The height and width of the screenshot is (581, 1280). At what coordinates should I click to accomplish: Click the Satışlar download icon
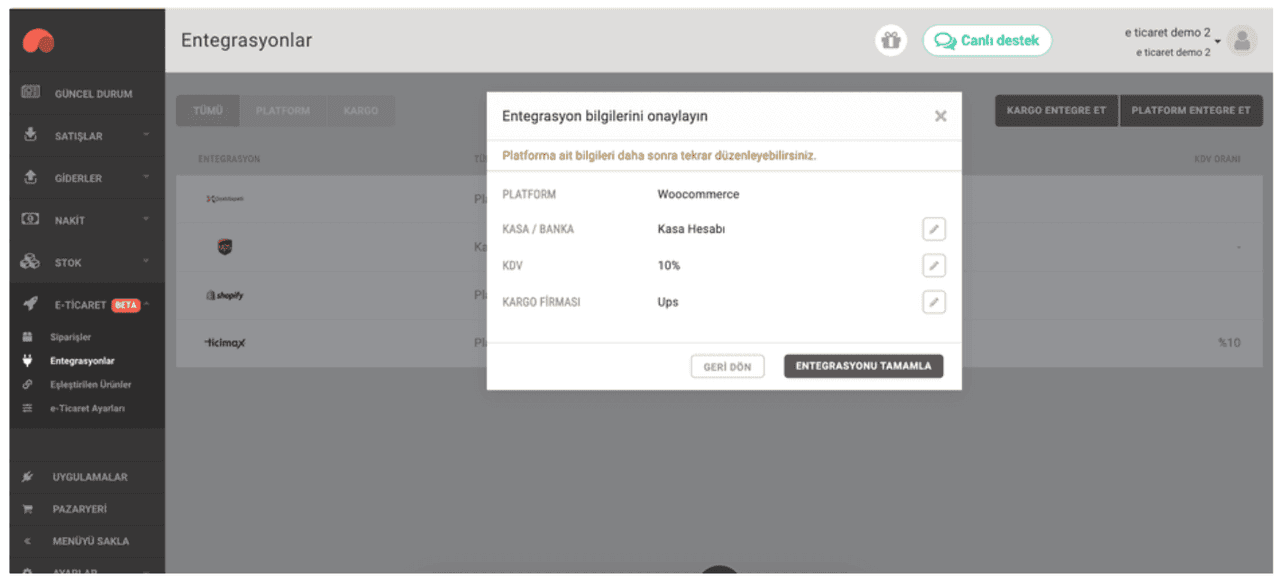30,135
